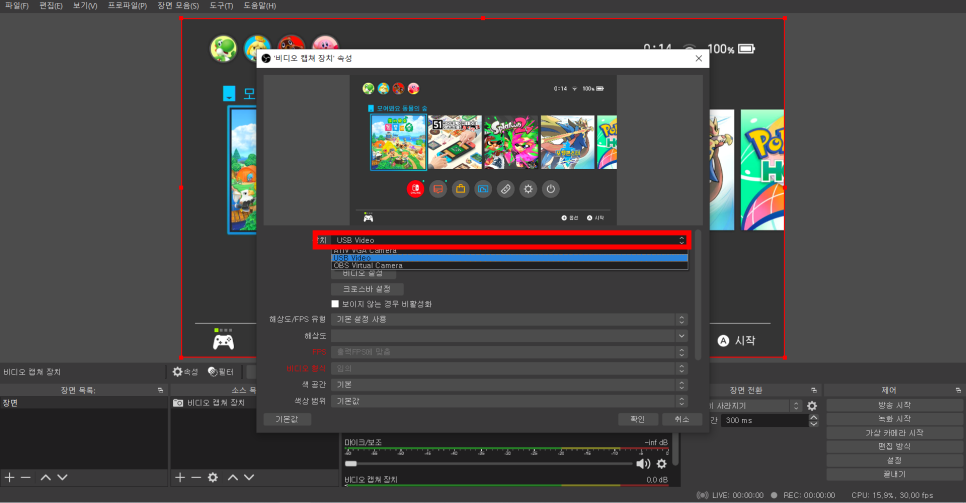Image resolution: width=966 pixels, height=503 pixels.
Task: Open the 보기(V) menu
Action: [85, 6]
